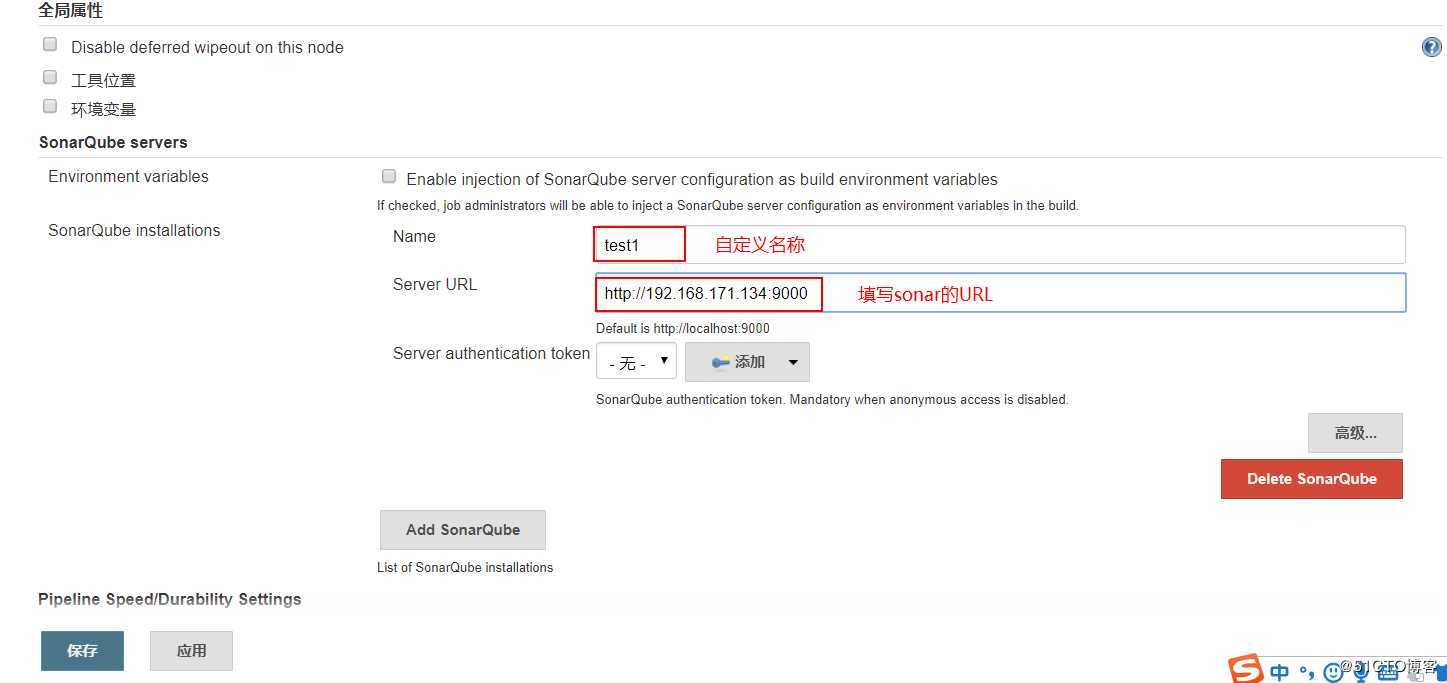Focus the Server URL input field

pos(1000,293)
